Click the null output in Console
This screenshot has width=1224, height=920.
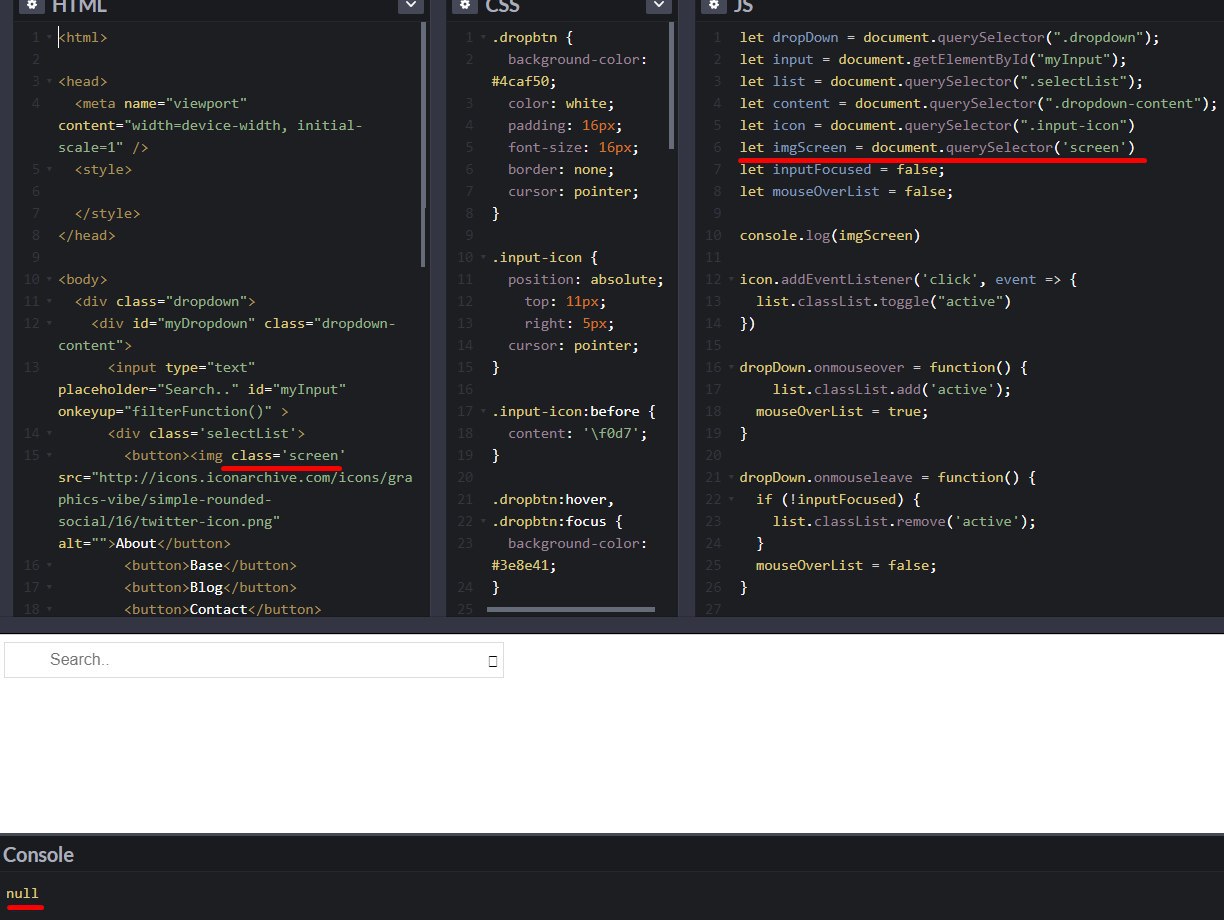click(22, 893)
